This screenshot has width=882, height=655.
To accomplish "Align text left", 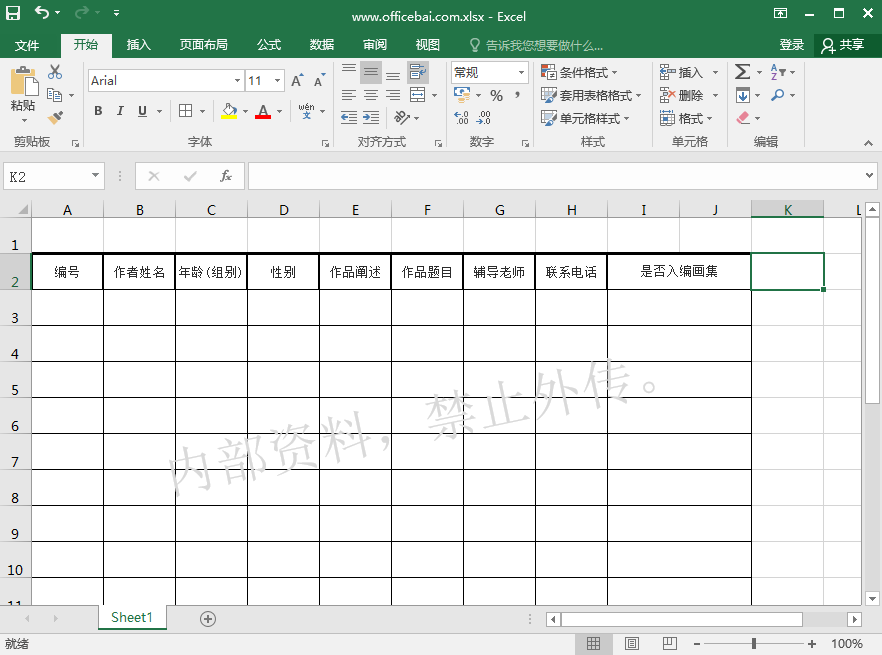I will 349,95.
